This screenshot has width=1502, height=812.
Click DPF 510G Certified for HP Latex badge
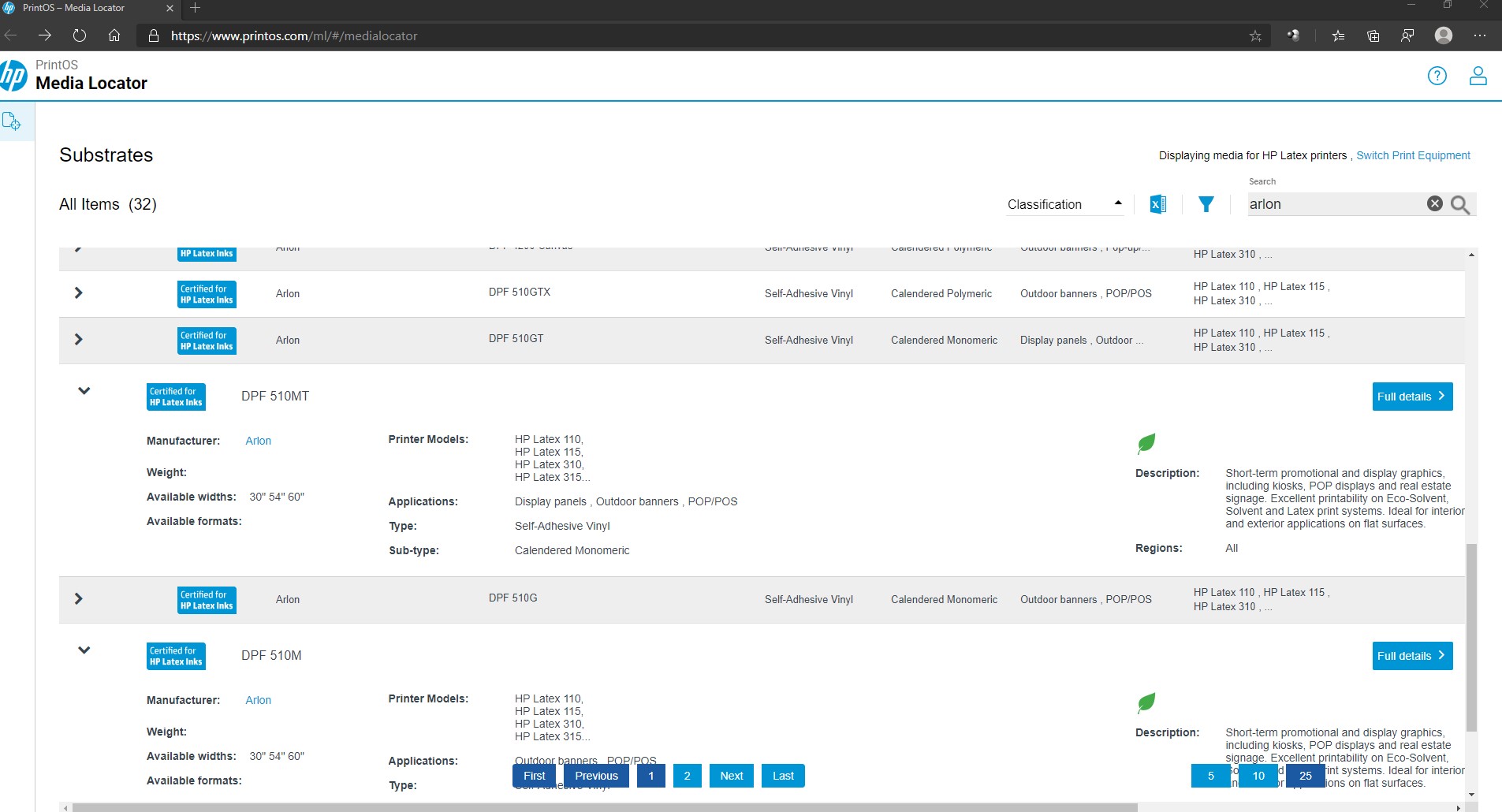tap(207, 600)
